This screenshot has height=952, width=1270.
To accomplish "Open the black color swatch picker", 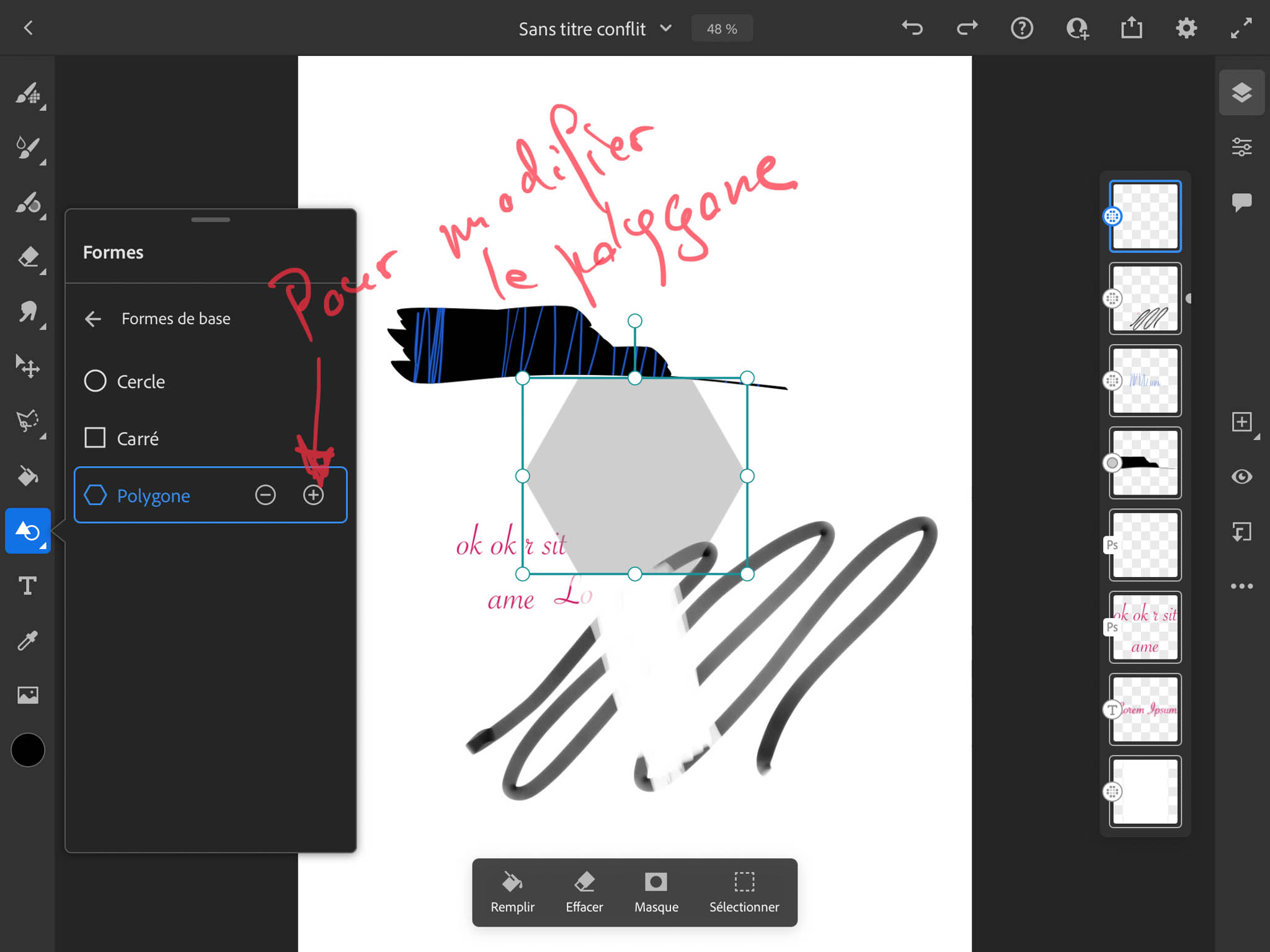I will [27, 750].
